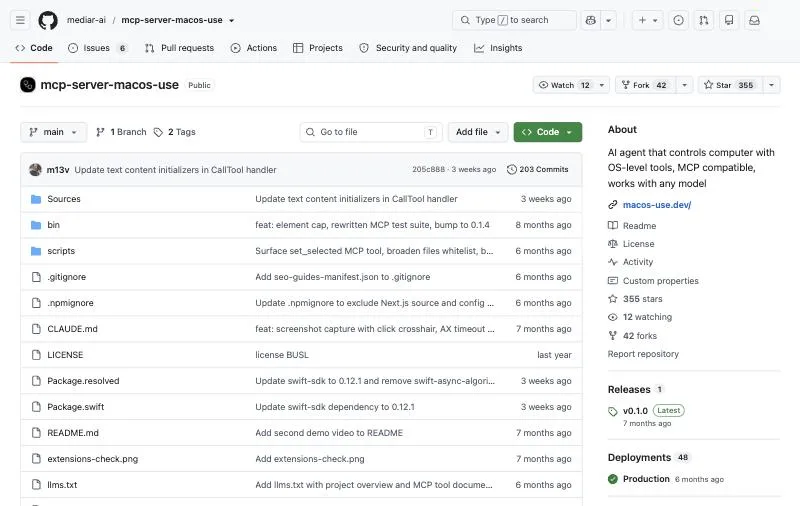Open the llms.txt file
Screen dimensions: 800x506
62,485
